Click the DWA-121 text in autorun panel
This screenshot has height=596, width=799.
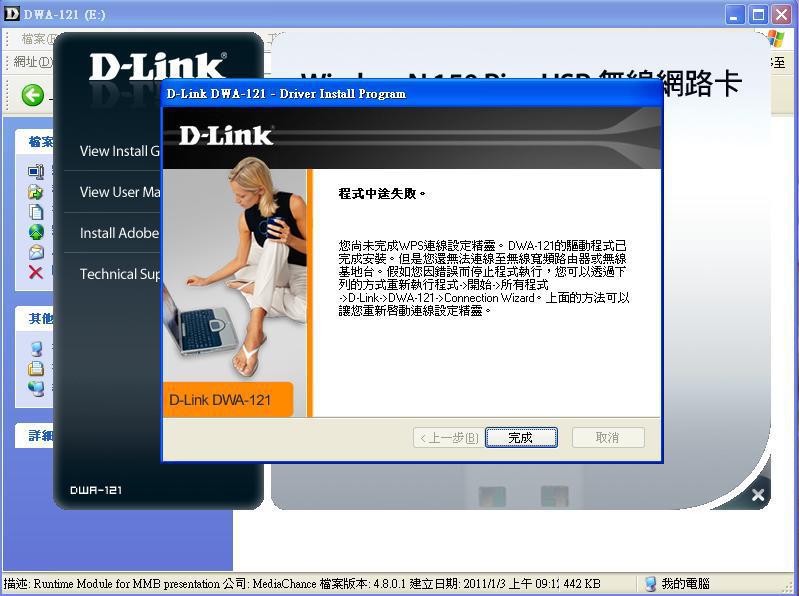[x=96, y=490]
